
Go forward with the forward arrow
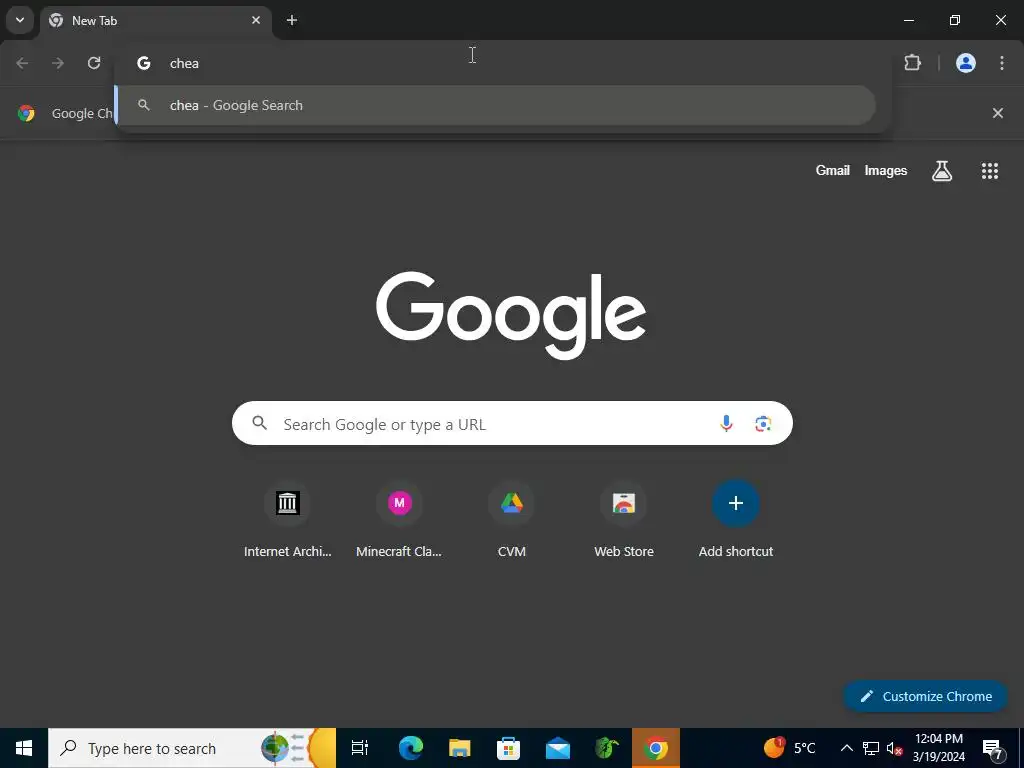(58, 63)
